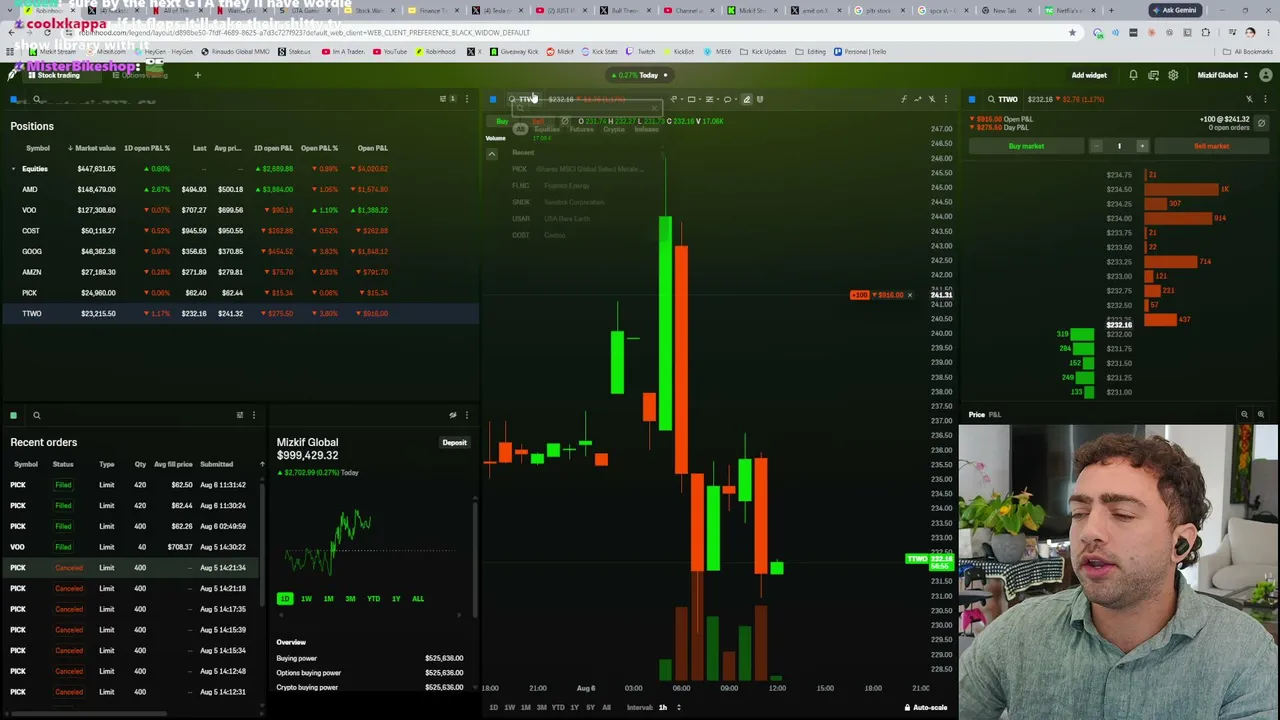Select the VOO filled order row

click(132, 547)
